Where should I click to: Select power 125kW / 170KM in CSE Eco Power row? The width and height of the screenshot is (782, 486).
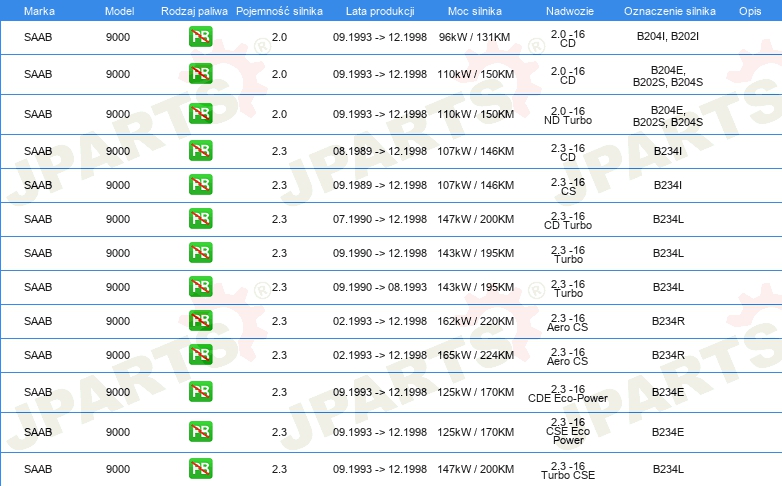pos(475,432)
